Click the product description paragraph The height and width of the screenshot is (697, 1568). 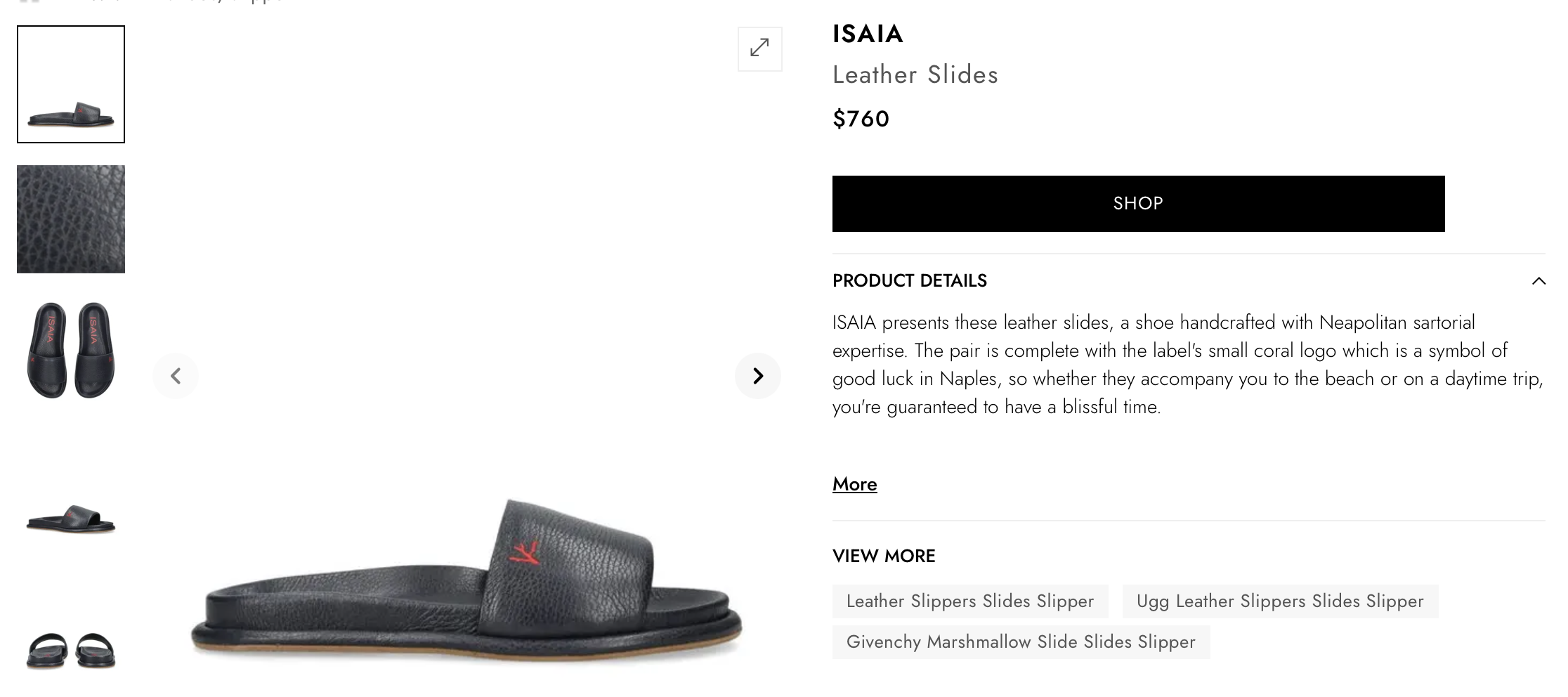coord(1187,365)
